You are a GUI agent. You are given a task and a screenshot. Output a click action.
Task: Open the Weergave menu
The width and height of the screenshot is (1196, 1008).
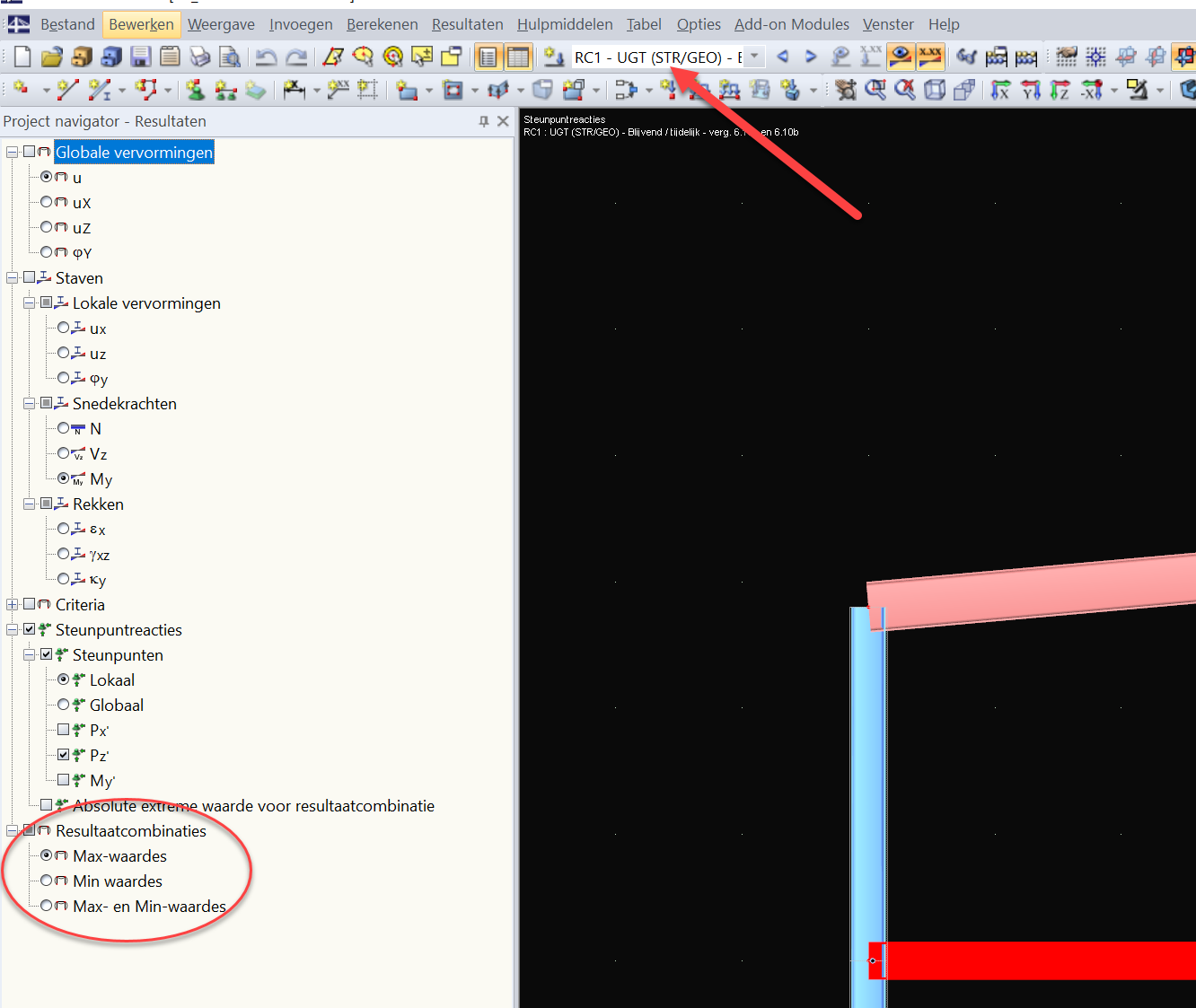(x=221, y=24)
